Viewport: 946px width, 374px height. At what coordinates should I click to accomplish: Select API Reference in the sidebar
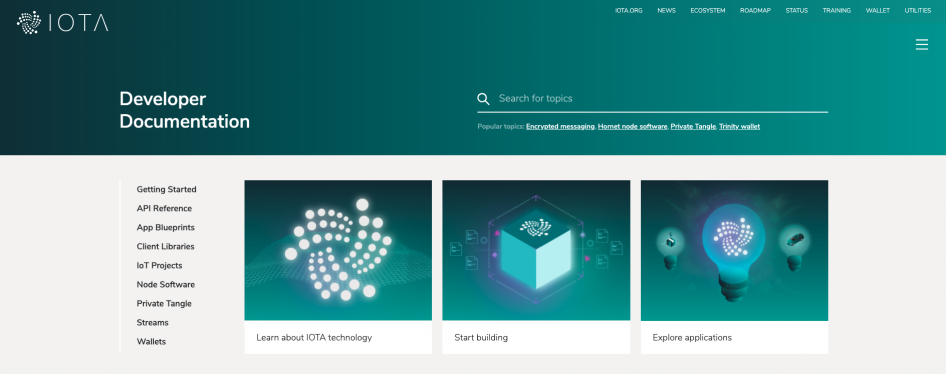(x=164, y=209)
